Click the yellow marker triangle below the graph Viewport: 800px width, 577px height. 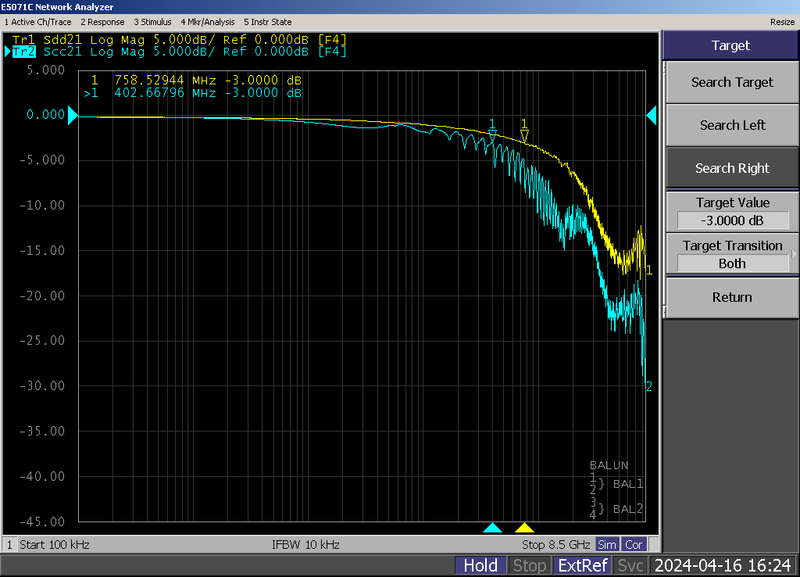click(x=525, y=528)
